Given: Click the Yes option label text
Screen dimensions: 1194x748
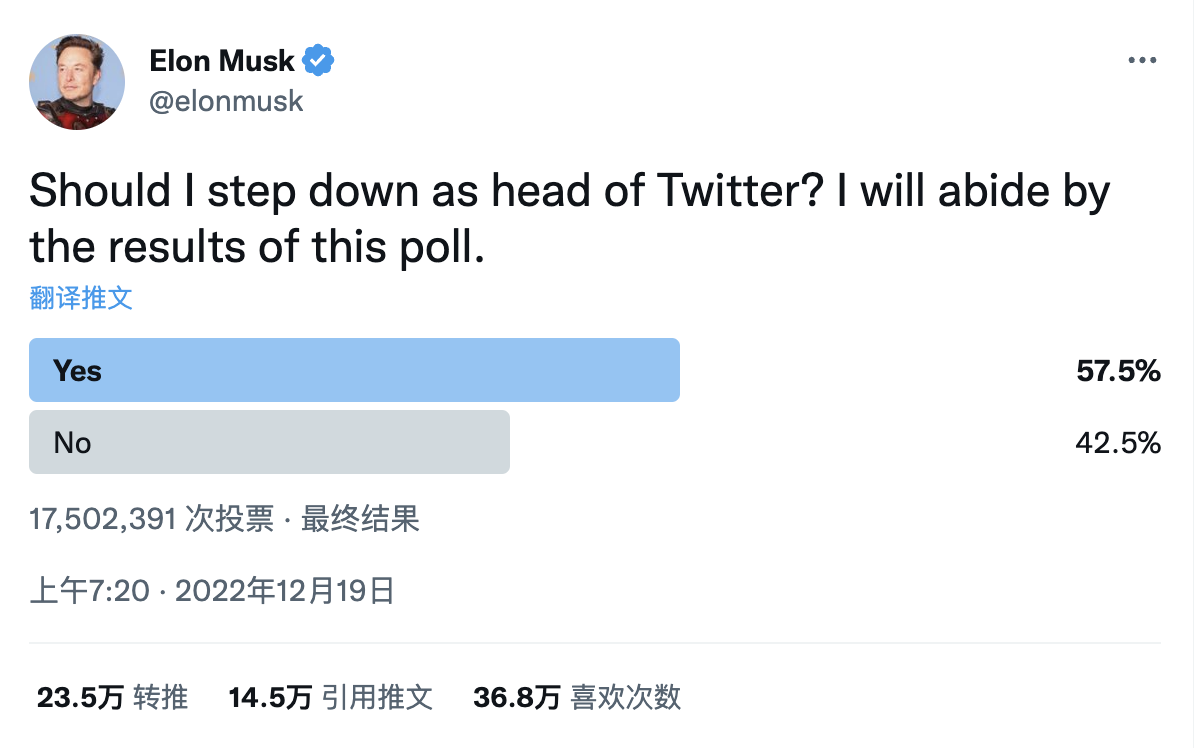Looking at the screenshot, I should tap(77, 371).
